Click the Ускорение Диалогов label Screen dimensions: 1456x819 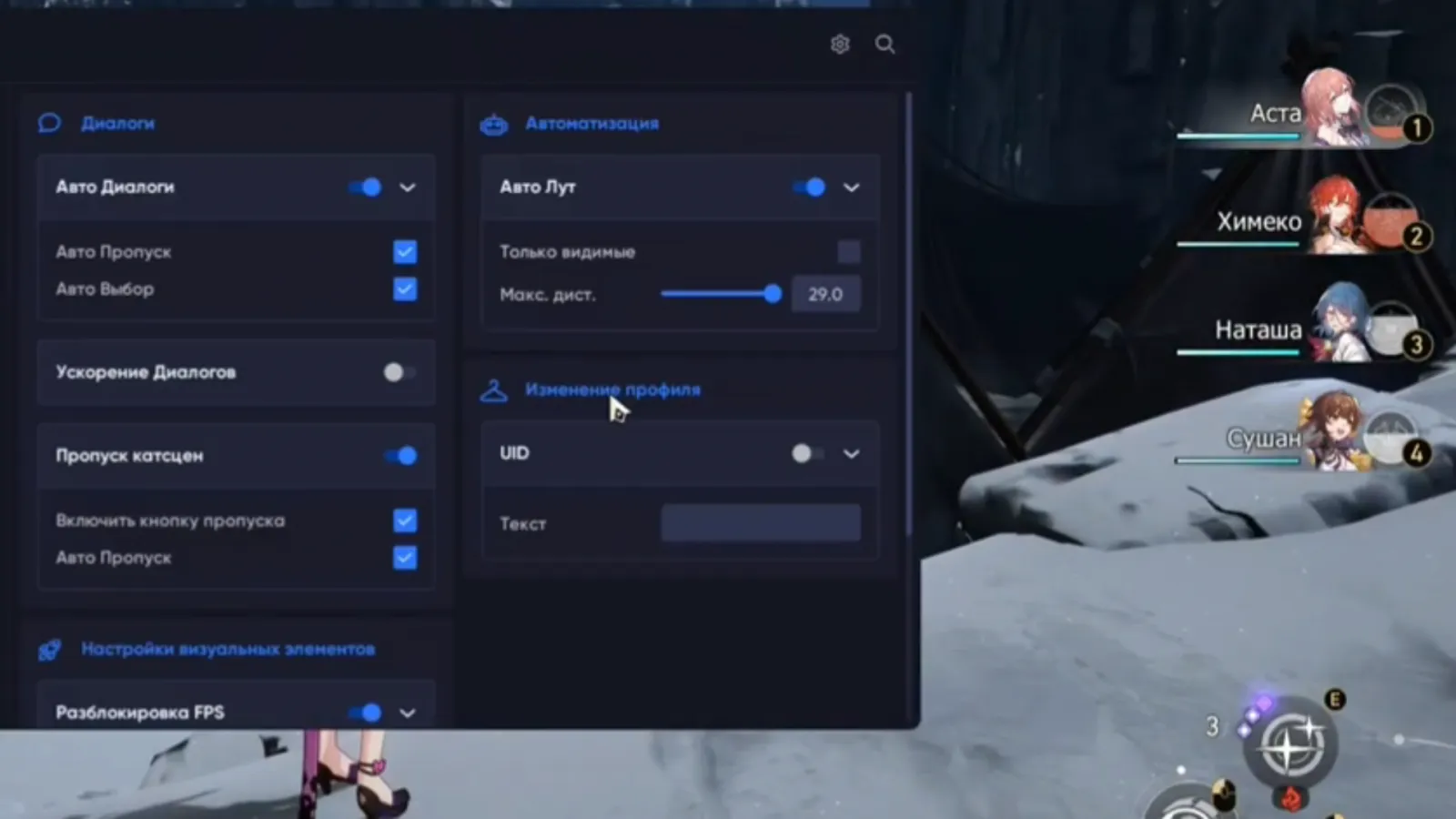(146, 372)
